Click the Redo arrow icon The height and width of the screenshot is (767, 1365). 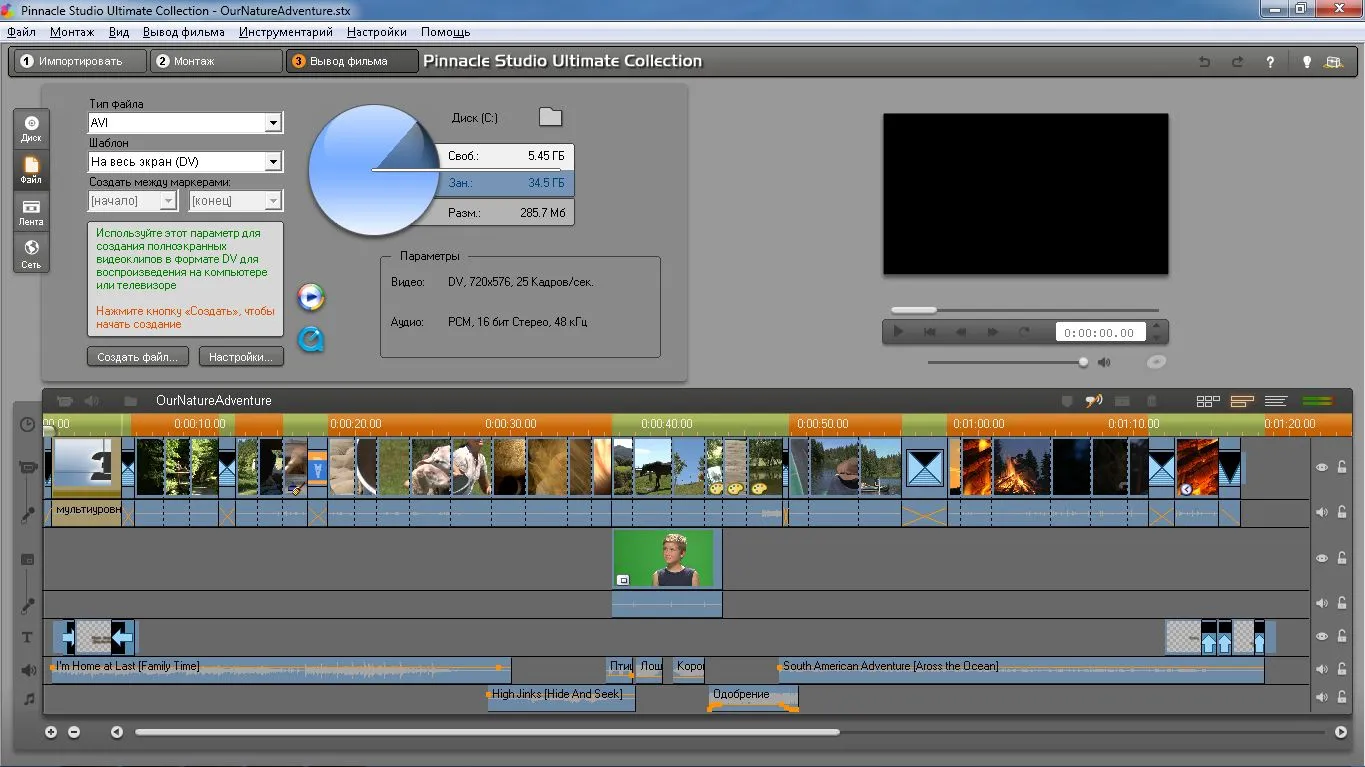pos(1237,62)
